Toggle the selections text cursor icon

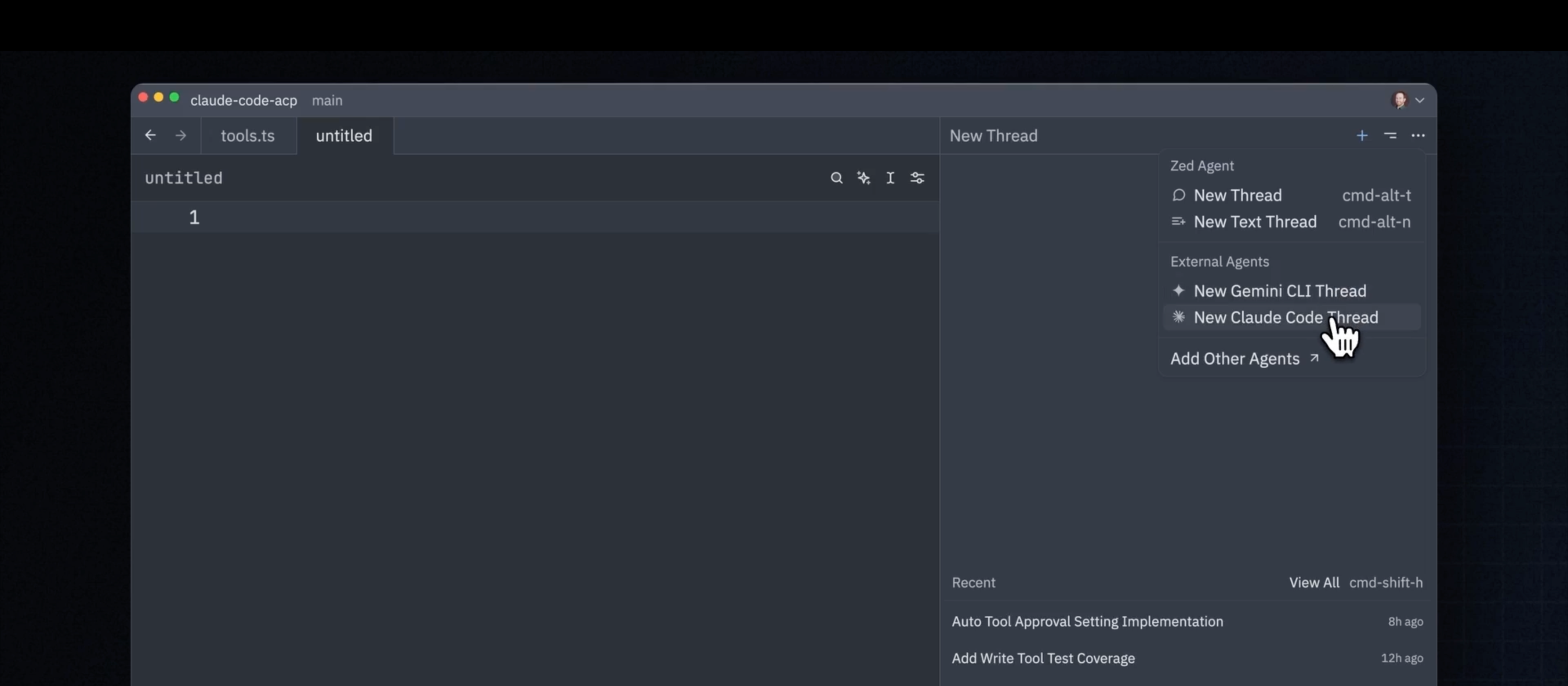tap(890, 178)
